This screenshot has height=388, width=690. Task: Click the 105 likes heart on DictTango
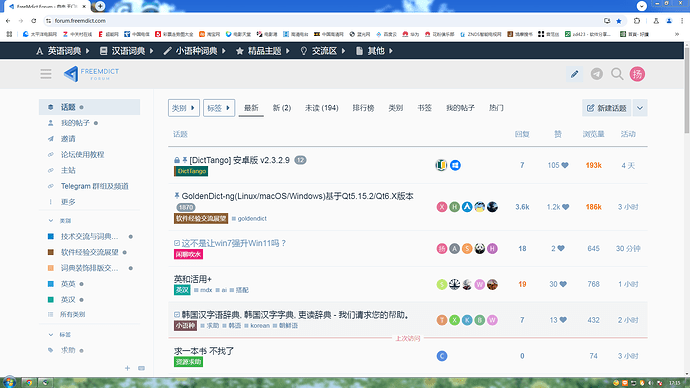pyautogui.click(x=558, y=165)
